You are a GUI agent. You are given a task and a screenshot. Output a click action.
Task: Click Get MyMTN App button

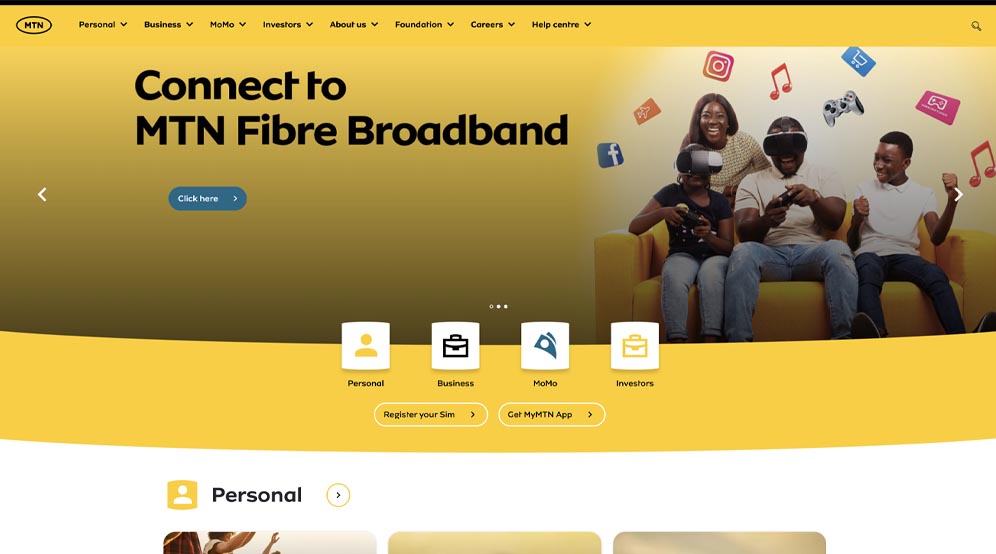(551, 414)
